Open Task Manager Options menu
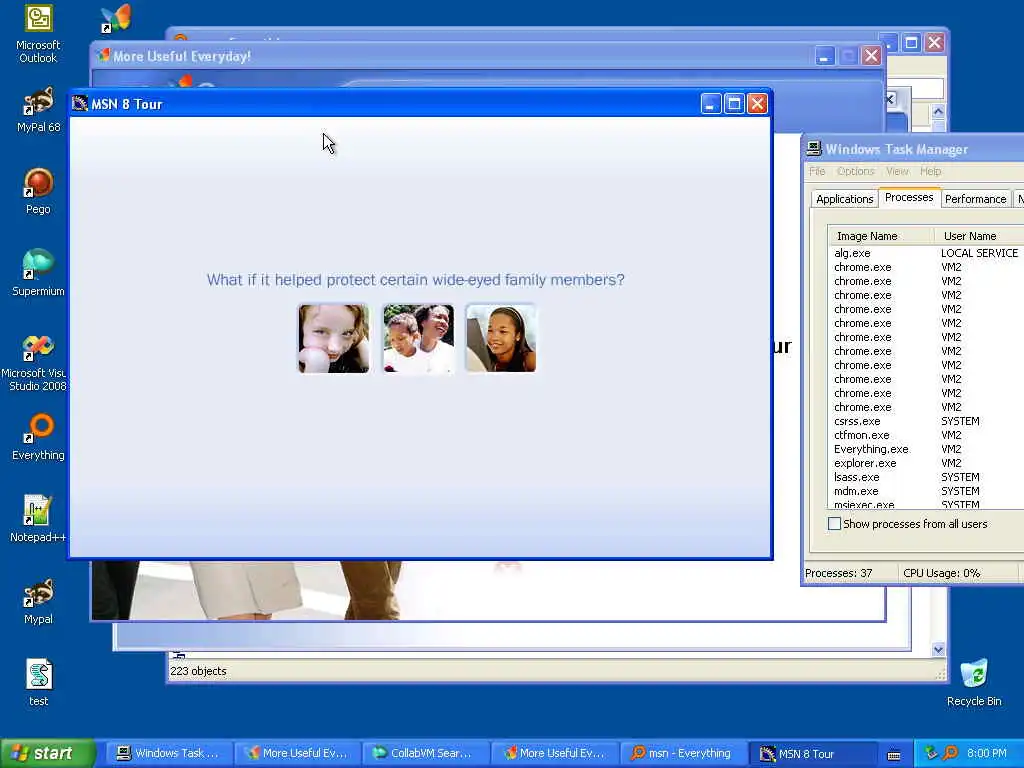 coord(856,171)
